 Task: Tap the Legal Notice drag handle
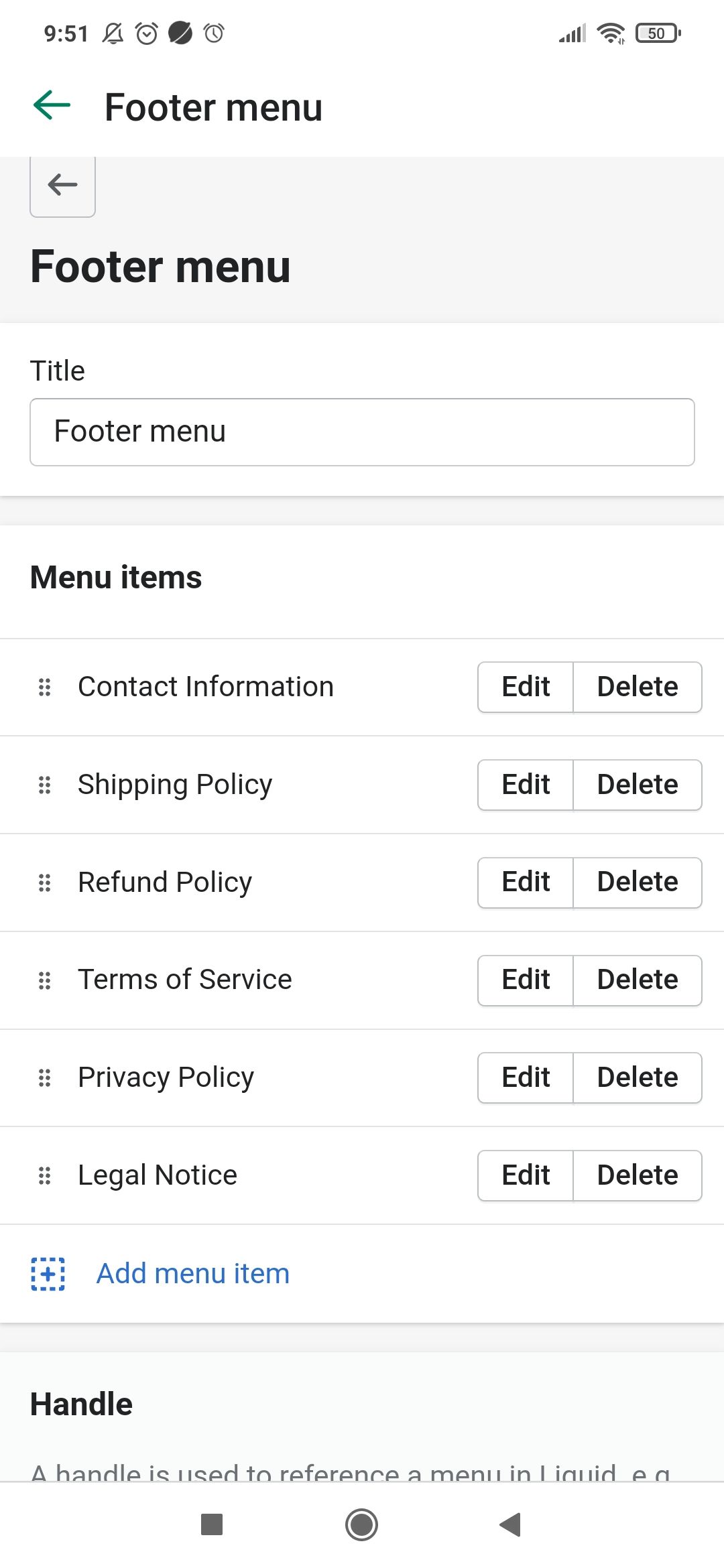pos(45,1175)
